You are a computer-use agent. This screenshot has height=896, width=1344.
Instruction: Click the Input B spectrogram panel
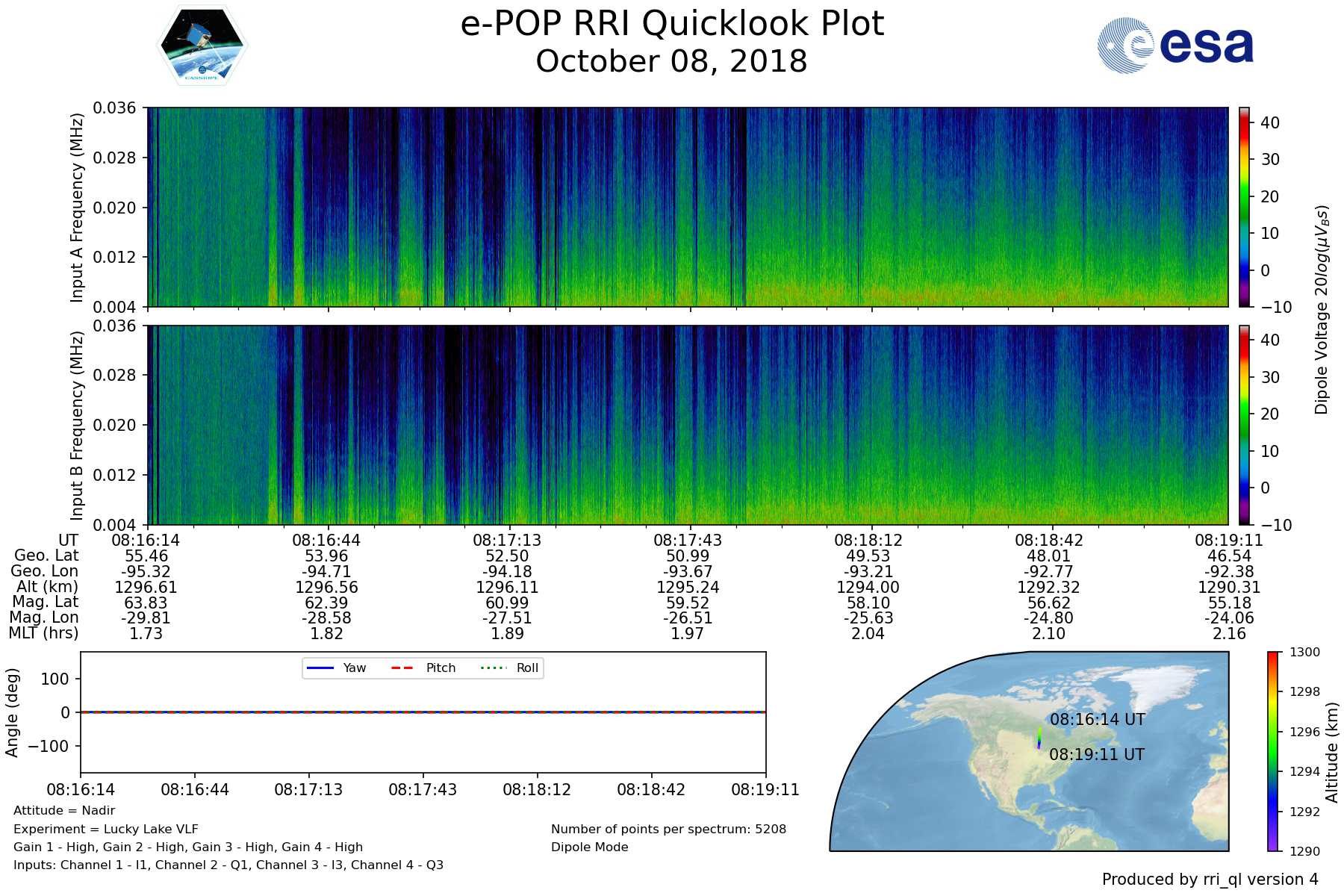click(x=687, y=425)
